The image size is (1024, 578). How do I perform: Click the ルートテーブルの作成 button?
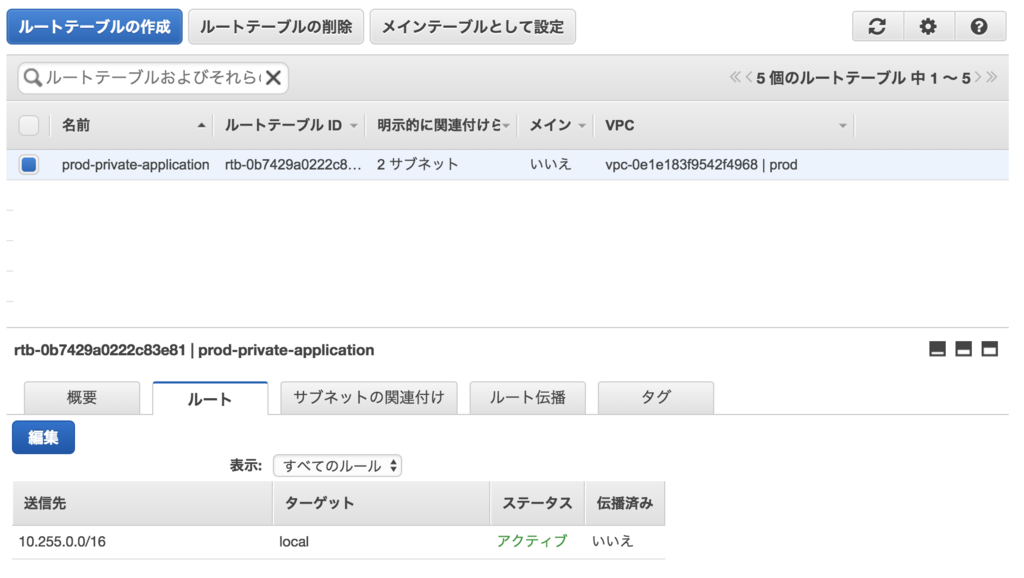(x=95, y=27)
